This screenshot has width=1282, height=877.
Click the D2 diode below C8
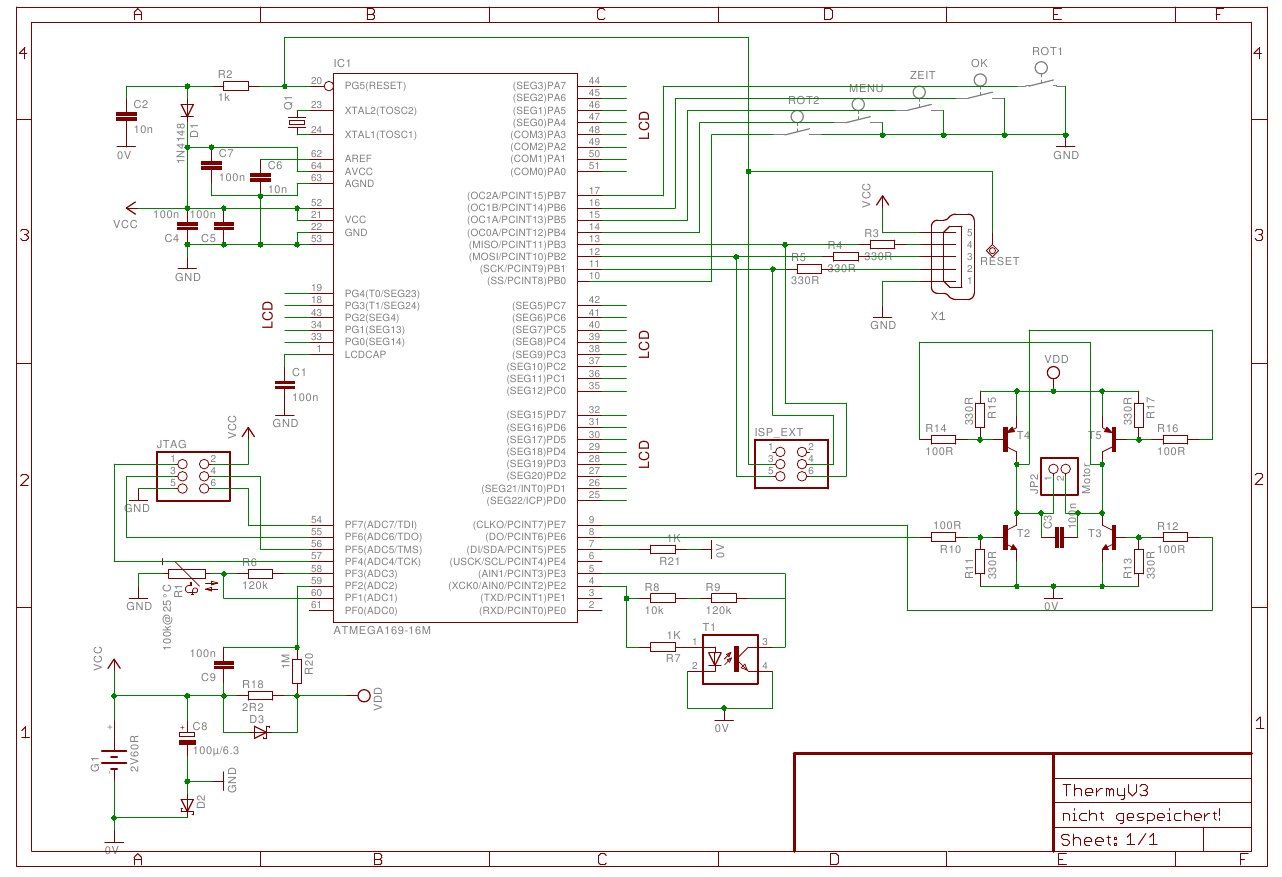coord(187,805)
